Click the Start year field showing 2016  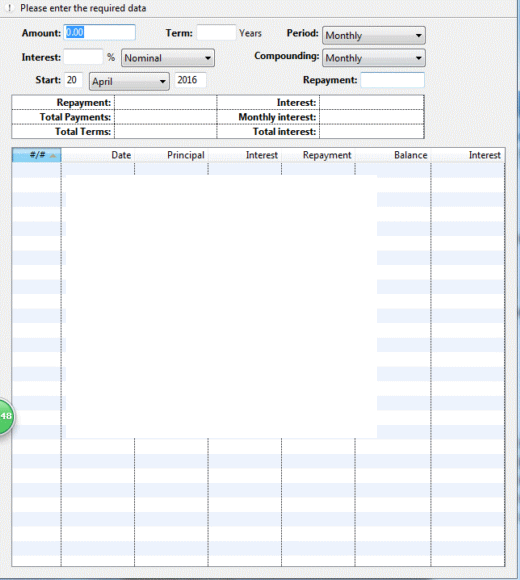(190, 80)
